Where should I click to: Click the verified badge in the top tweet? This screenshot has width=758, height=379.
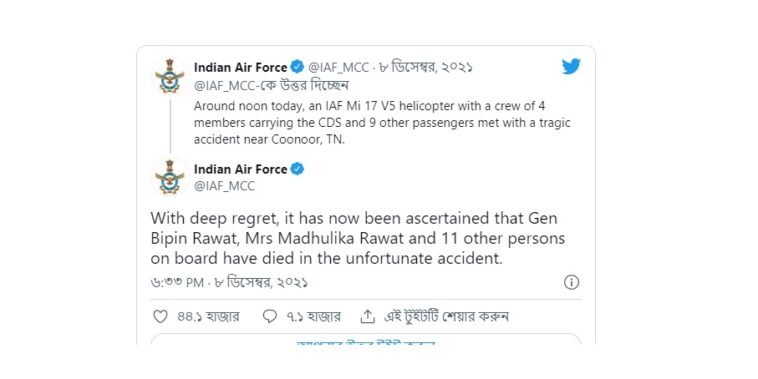(x=297, y=67)
